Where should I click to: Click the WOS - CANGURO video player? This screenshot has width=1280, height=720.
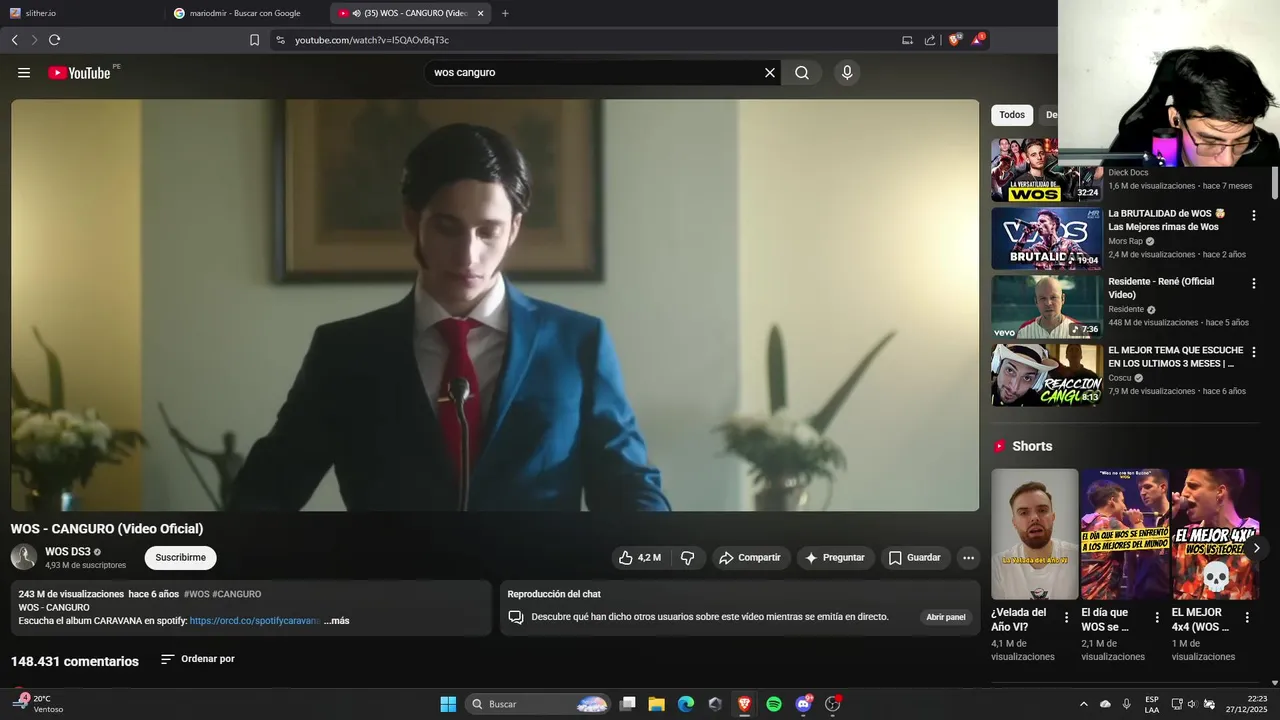coord(495,305)
